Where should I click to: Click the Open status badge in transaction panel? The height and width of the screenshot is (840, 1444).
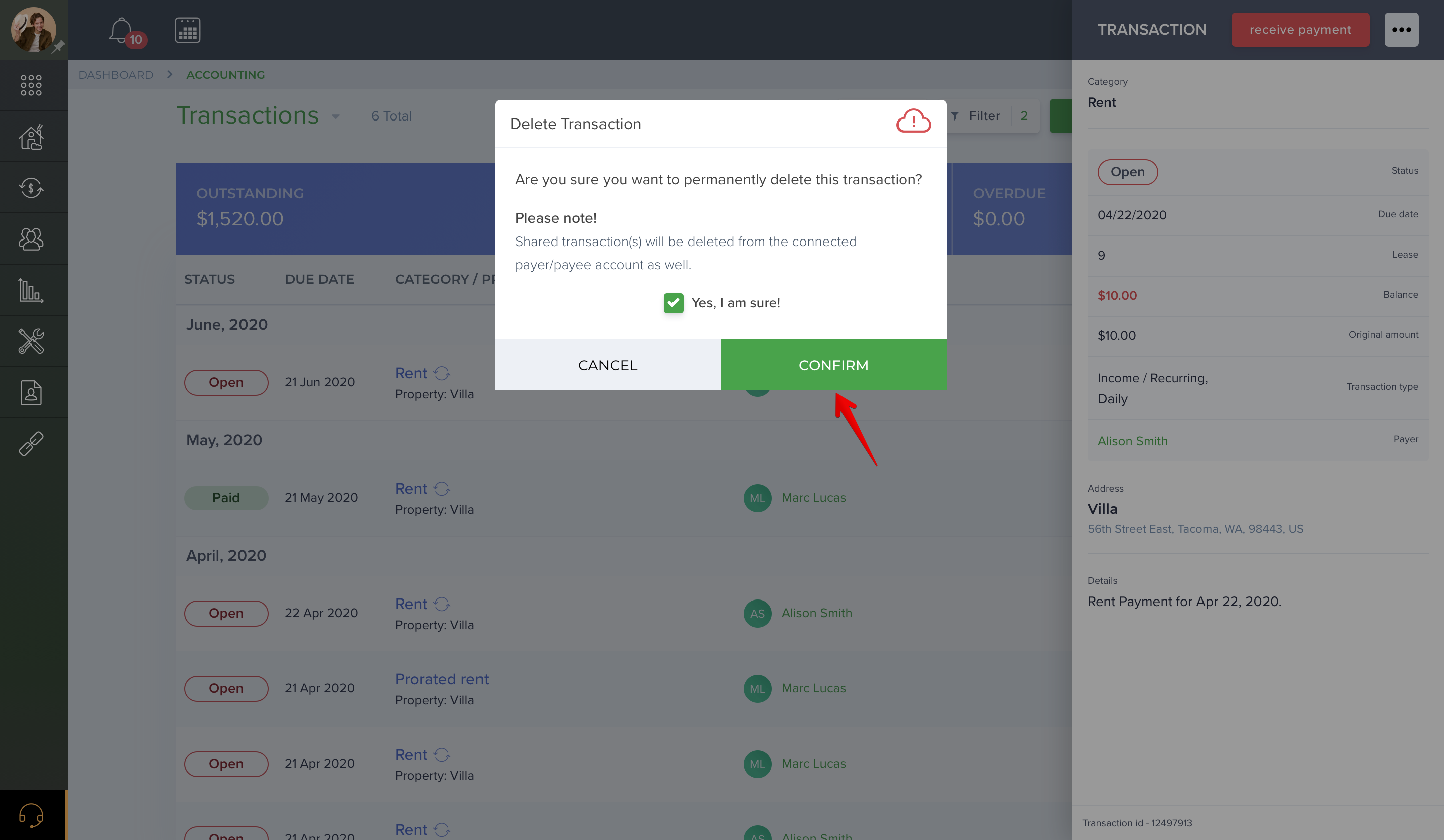click(x=1127, y=172)
